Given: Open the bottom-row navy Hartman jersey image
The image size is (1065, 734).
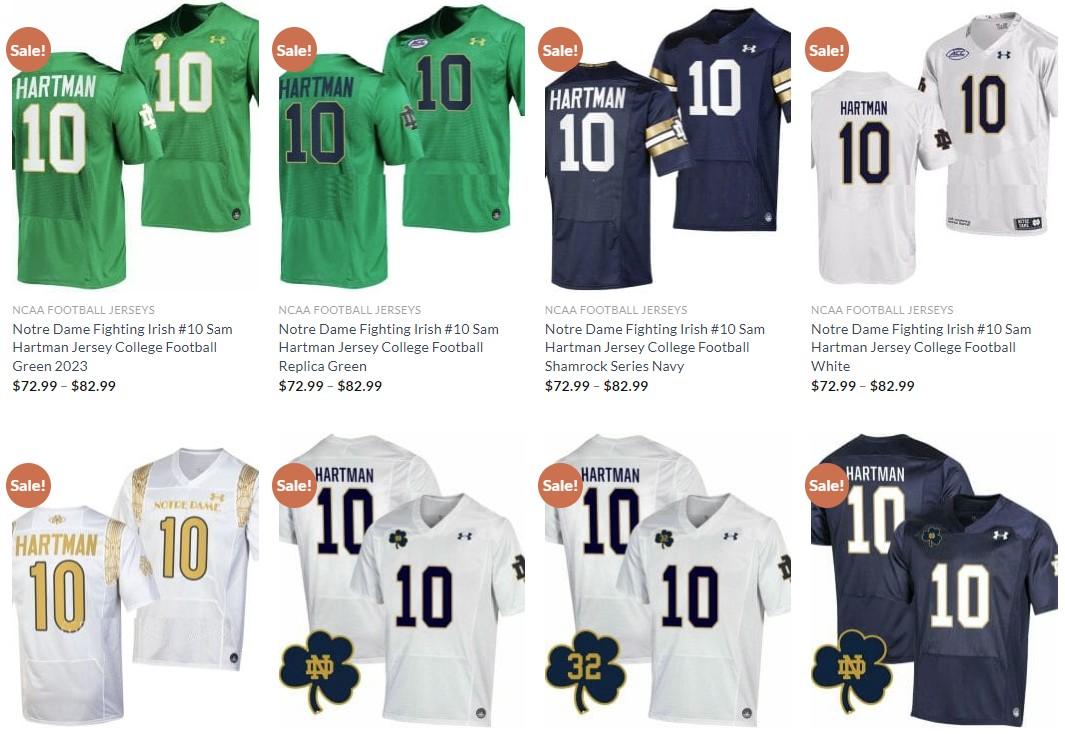Looking at the screenshot, I should (x=934, y=581).
